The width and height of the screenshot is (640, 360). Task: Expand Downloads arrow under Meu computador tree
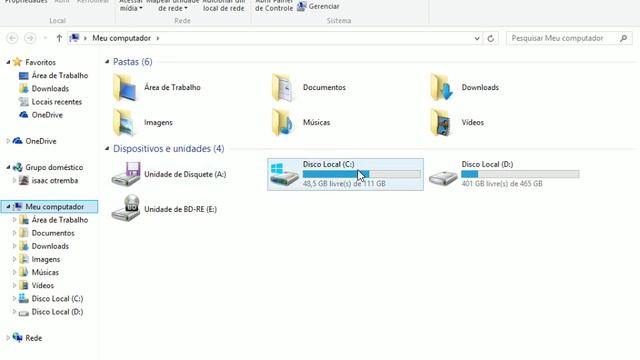coord(15,246)
